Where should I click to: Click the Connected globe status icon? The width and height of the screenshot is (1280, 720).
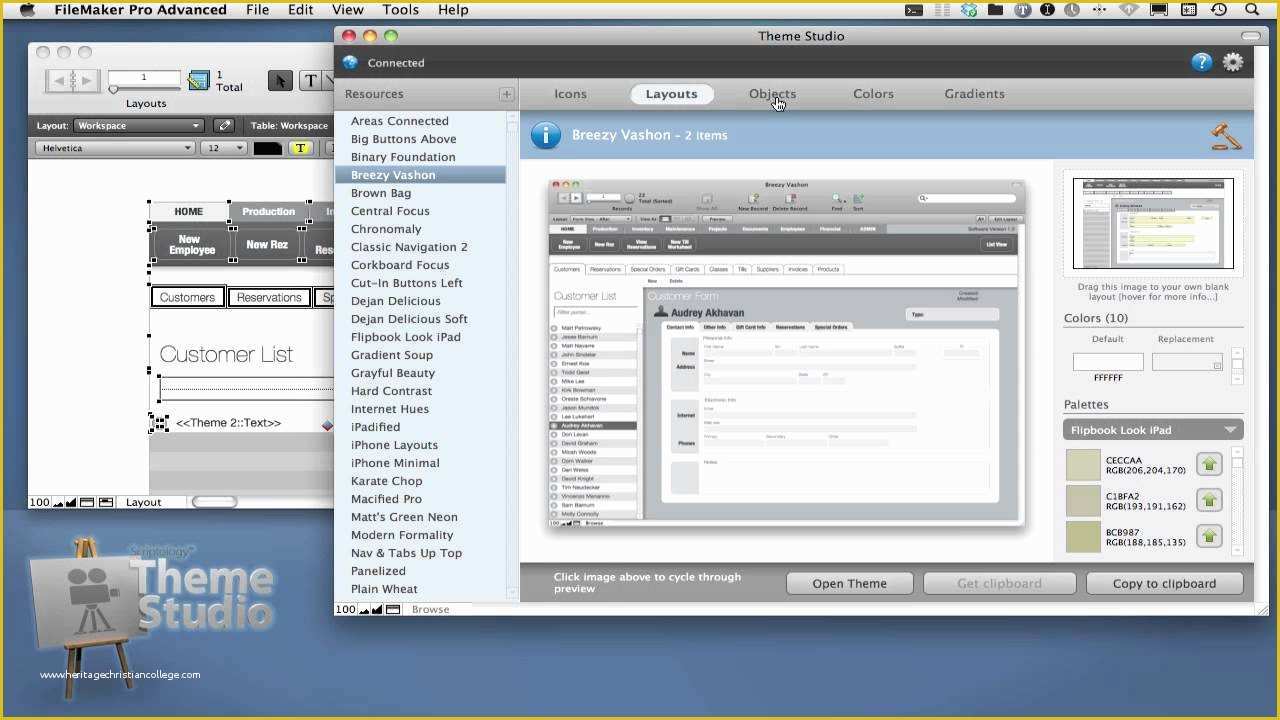pos(350,62)
